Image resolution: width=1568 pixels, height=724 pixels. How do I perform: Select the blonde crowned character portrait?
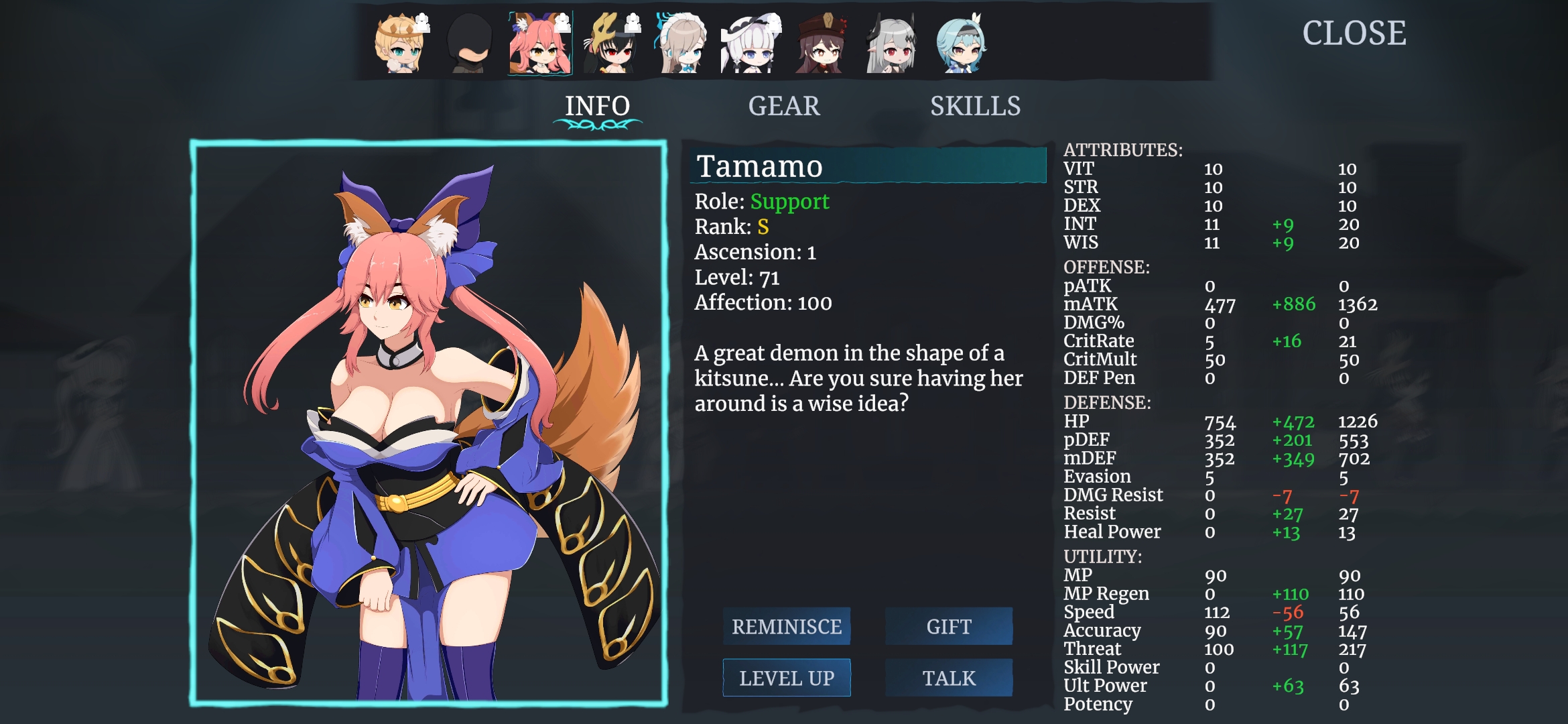coord(401,44)
